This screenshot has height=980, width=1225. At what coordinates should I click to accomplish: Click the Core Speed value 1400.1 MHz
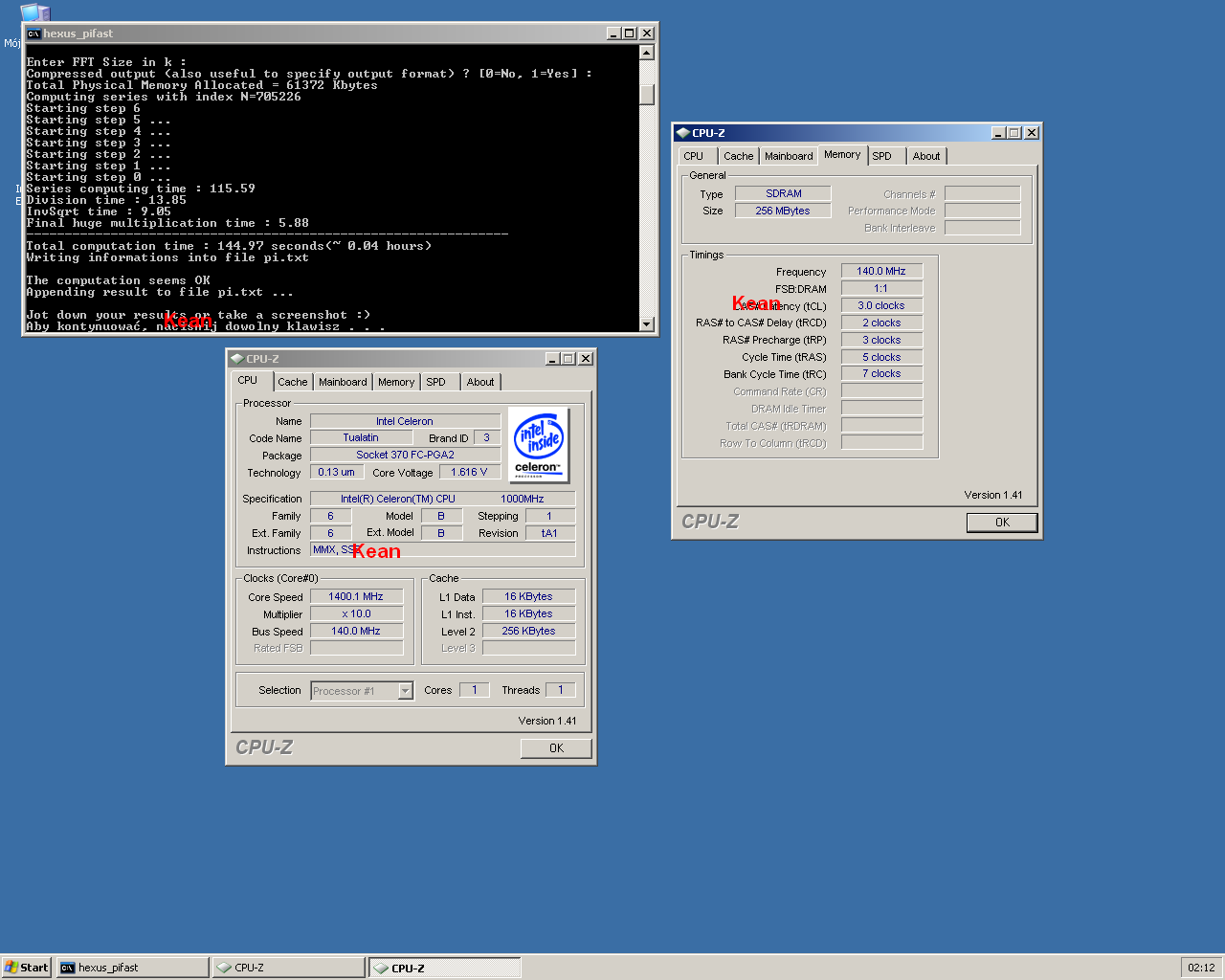click(x=356, y=596)
